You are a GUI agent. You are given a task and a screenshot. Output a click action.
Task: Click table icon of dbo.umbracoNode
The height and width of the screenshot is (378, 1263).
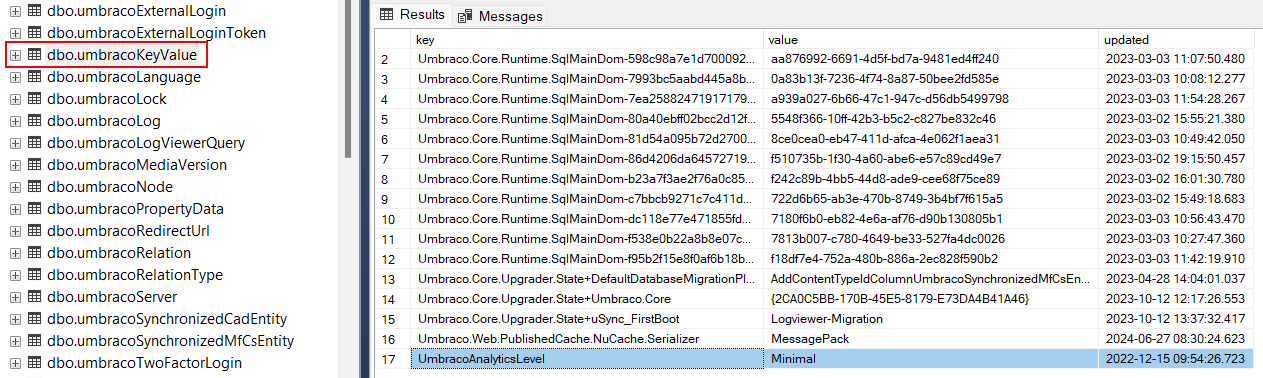tap(34, 187)
